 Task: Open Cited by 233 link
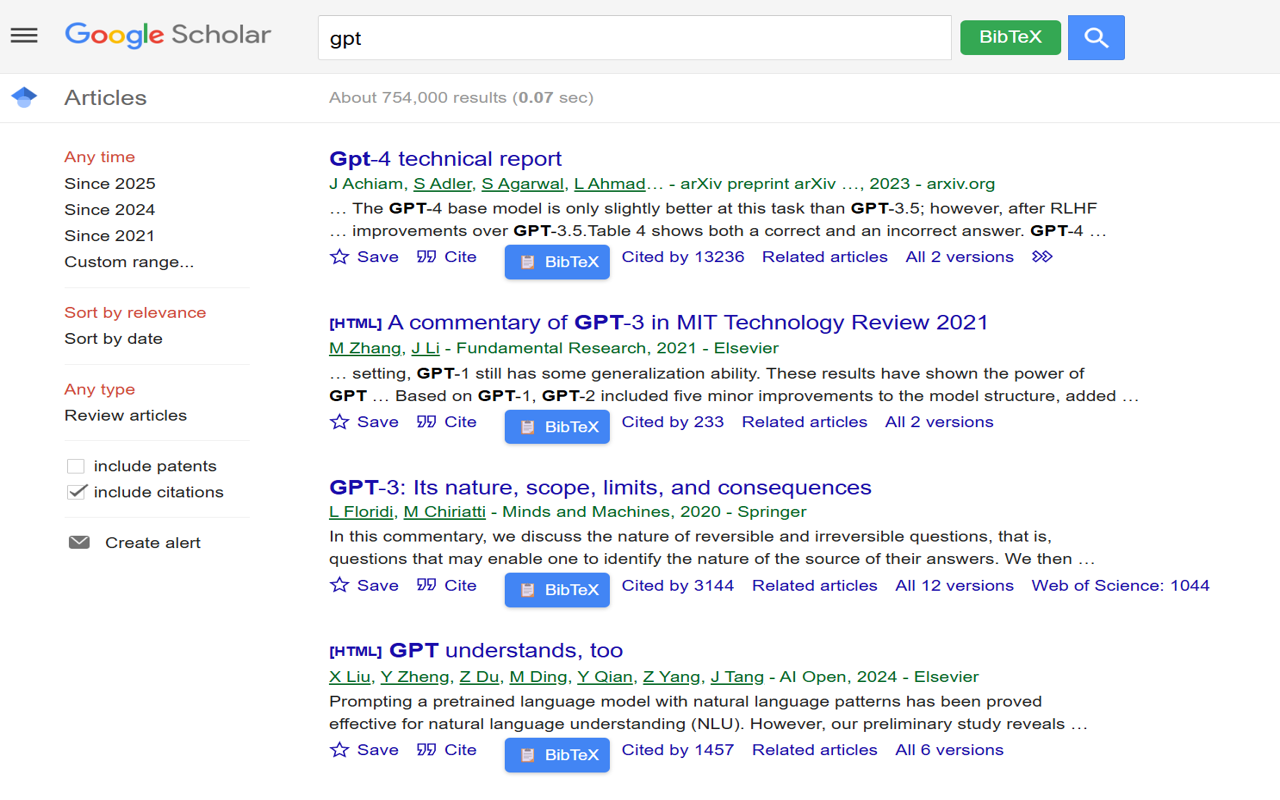[x=673, y=422]
